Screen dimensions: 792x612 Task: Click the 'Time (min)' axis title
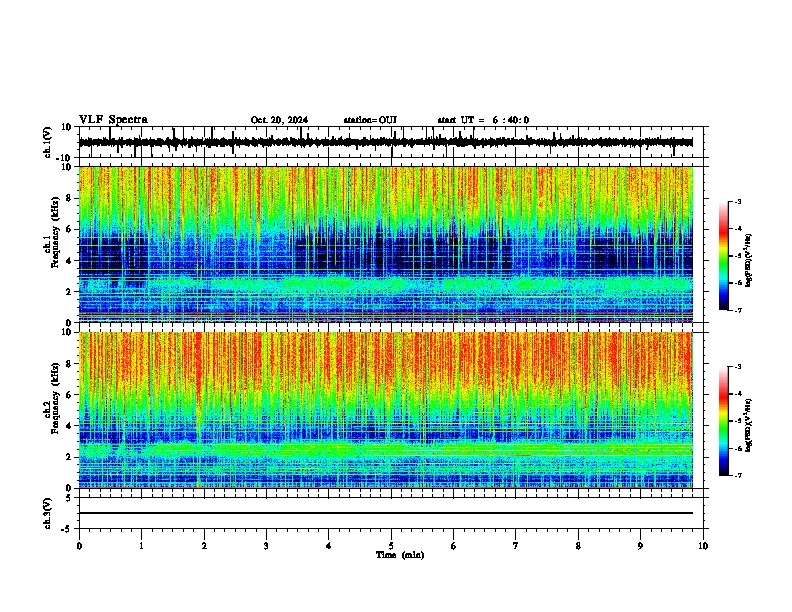click(400, 555)
